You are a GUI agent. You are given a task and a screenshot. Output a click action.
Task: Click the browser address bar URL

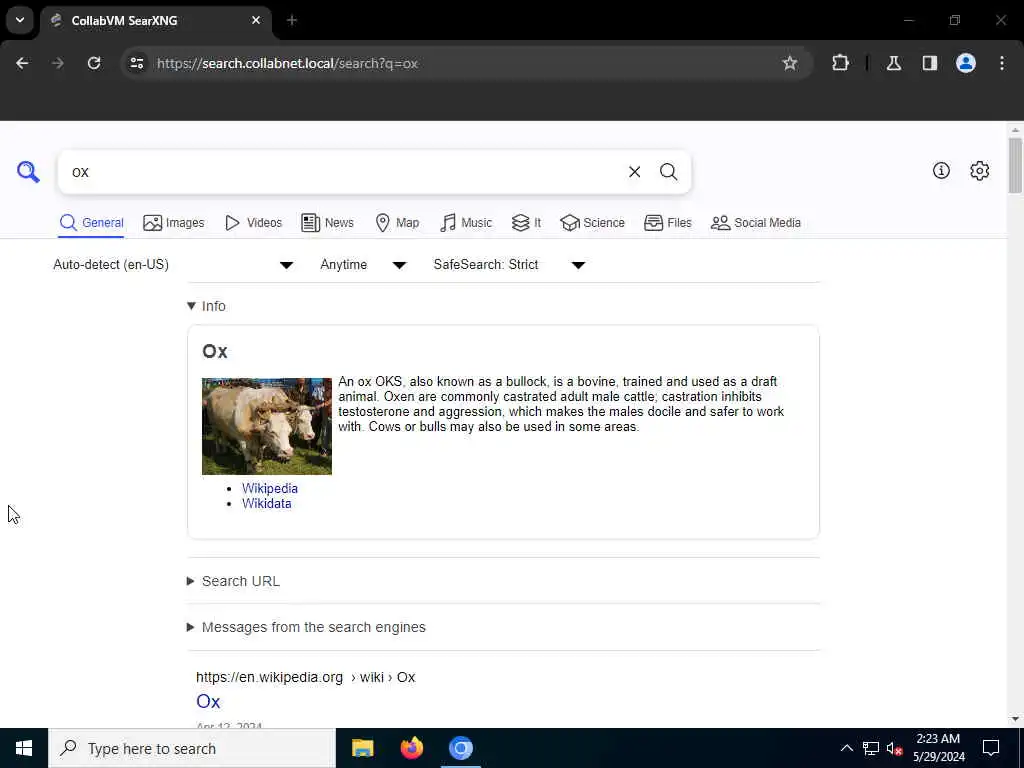[x=287, y=63]
